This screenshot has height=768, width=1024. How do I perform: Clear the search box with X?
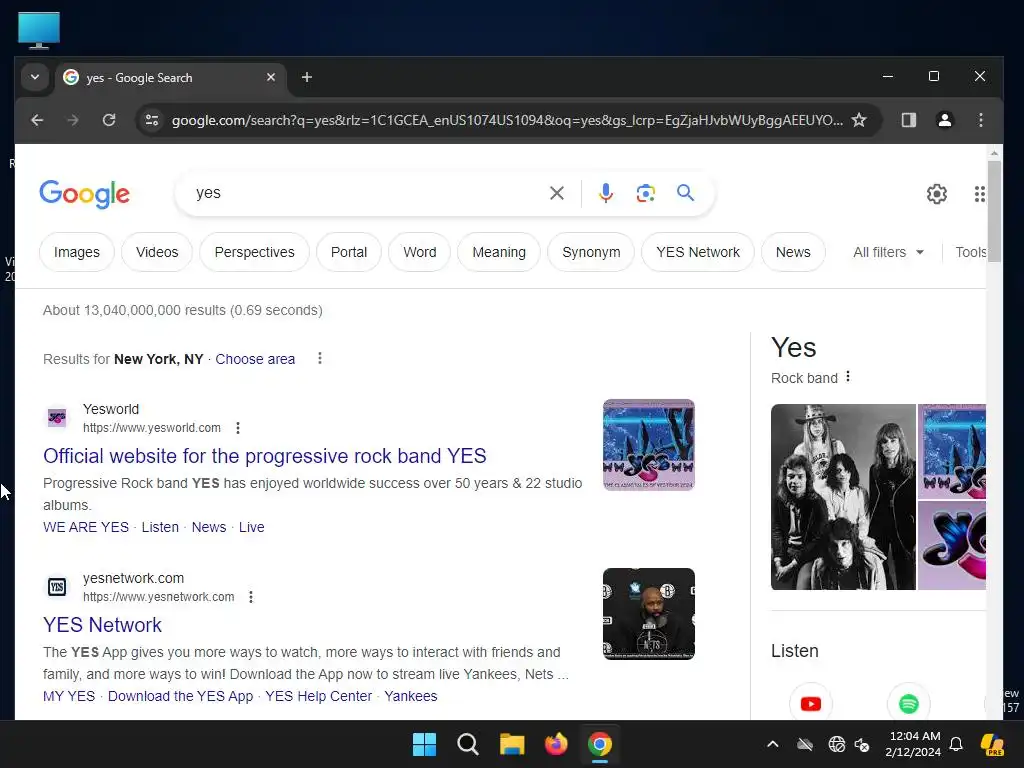click(x=556, y=193)
